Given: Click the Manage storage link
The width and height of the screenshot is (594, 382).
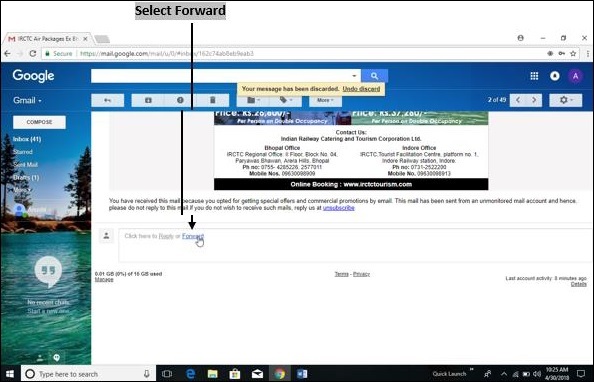Looking at the screenshot, I should click(104, 280).
